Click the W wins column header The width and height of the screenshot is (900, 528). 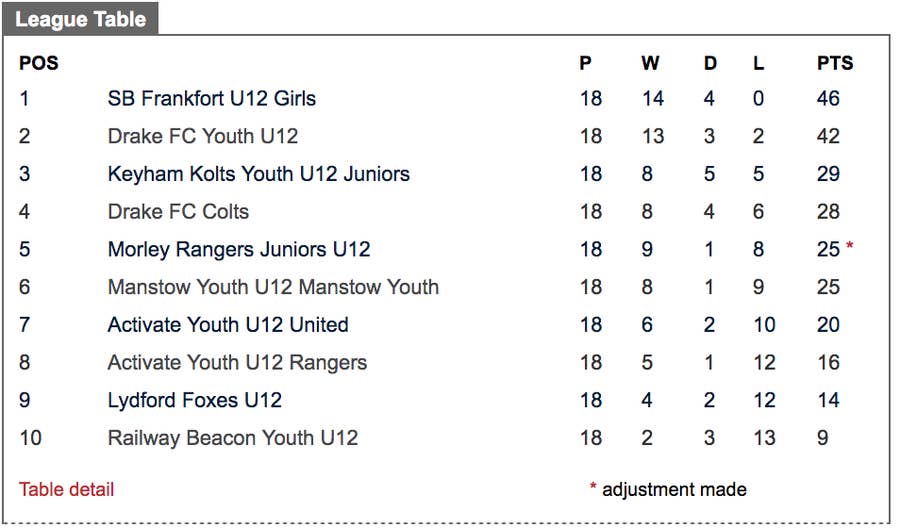(650, 63)
